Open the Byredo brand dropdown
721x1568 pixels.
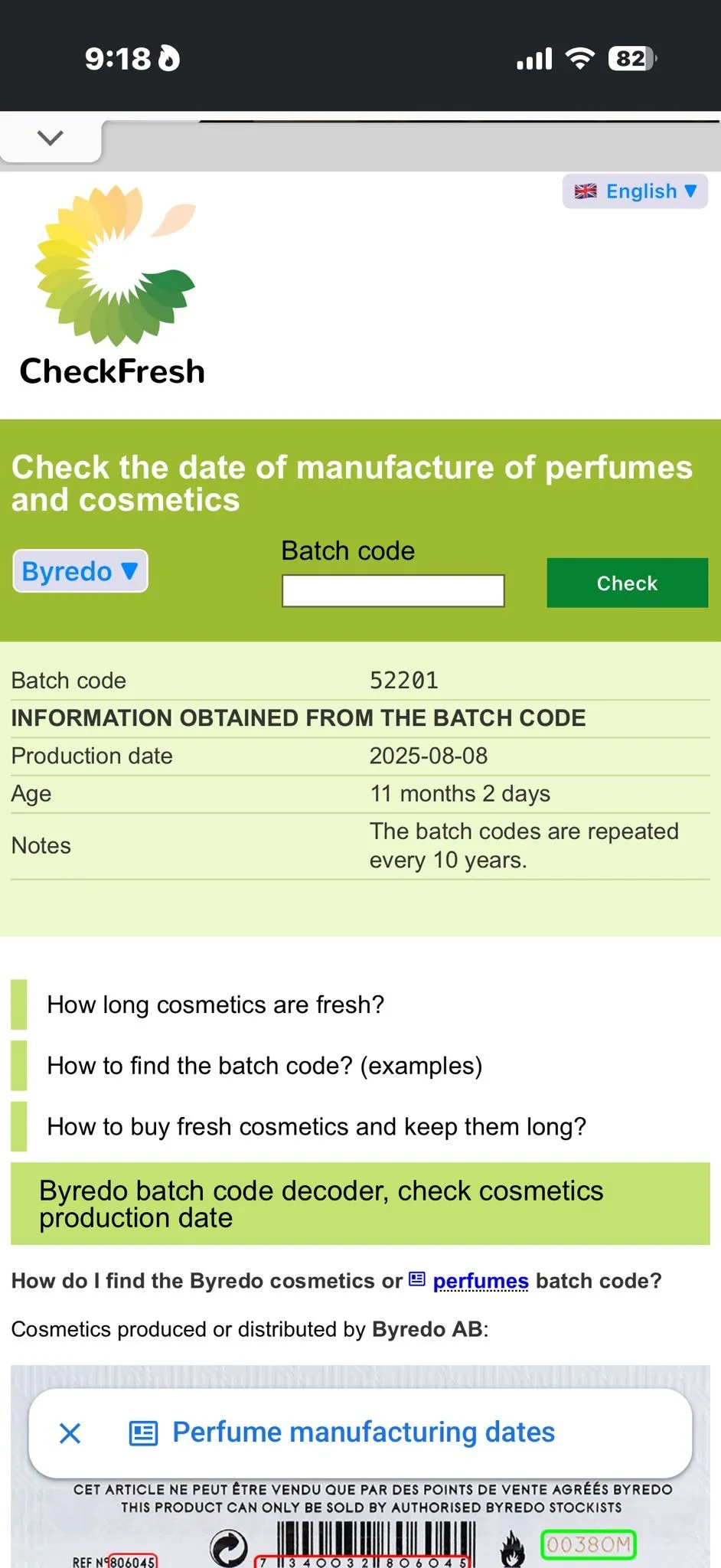click(x=80, y=571)
